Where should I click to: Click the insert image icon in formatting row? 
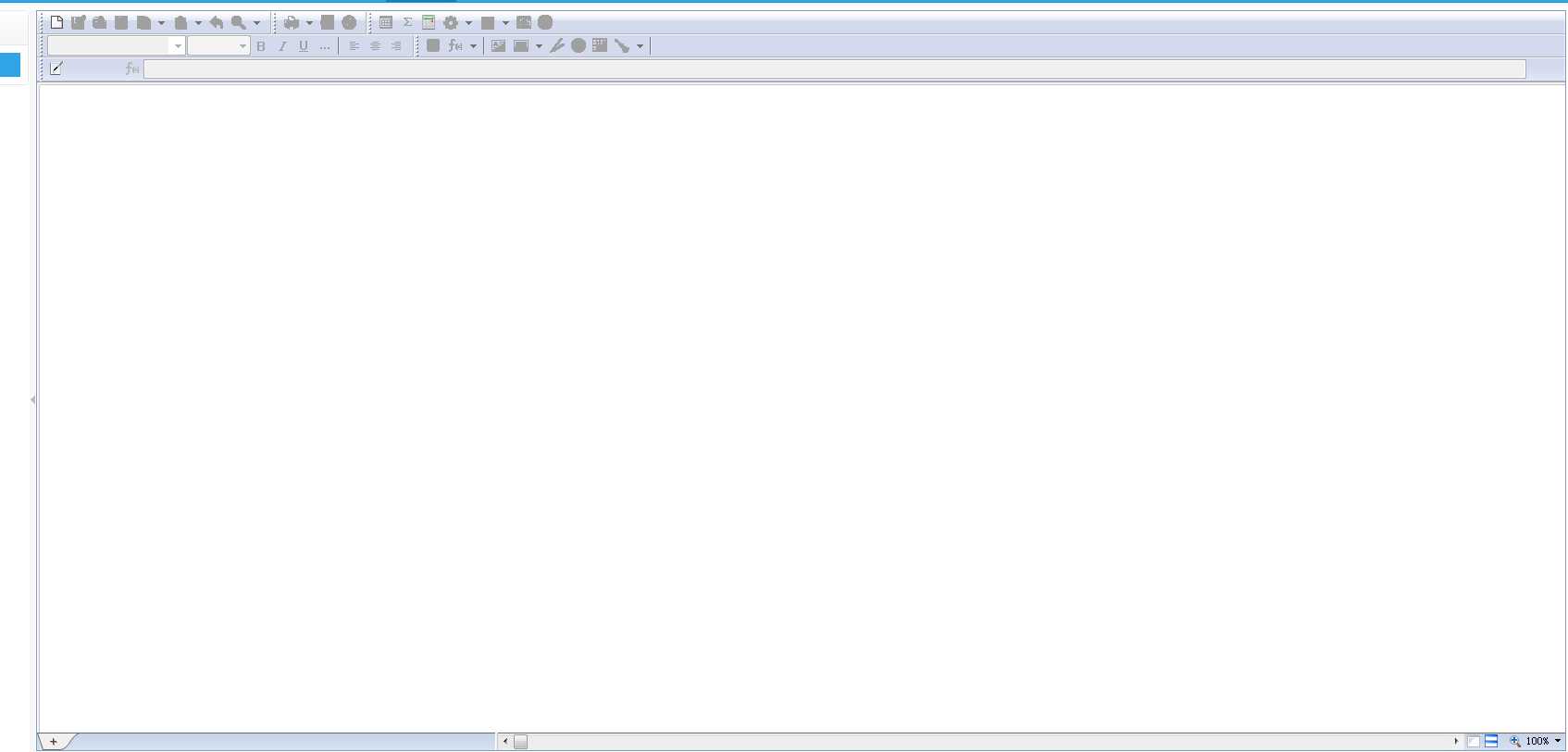click(498, 46)
